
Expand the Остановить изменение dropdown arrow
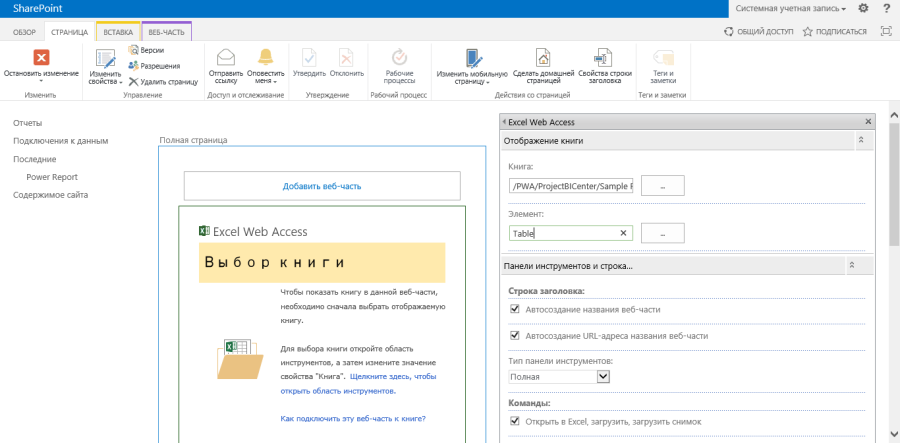41,82
